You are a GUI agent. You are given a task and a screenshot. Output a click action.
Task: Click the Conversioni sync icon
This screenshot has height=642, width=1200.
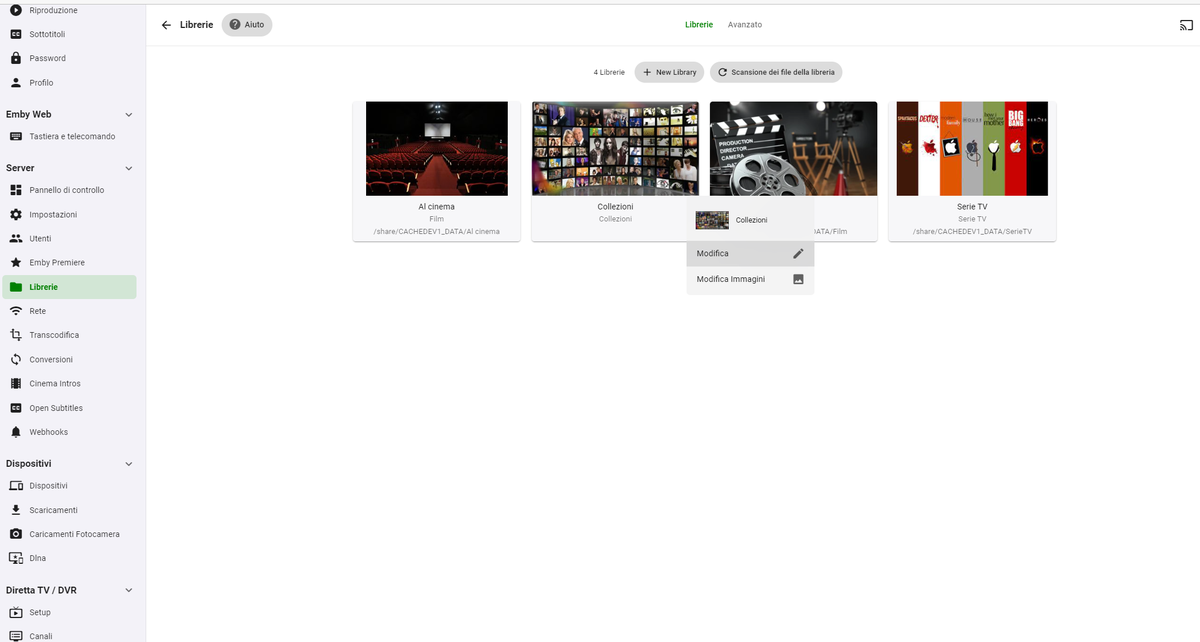pyautogui.click(x=16, y=359)
